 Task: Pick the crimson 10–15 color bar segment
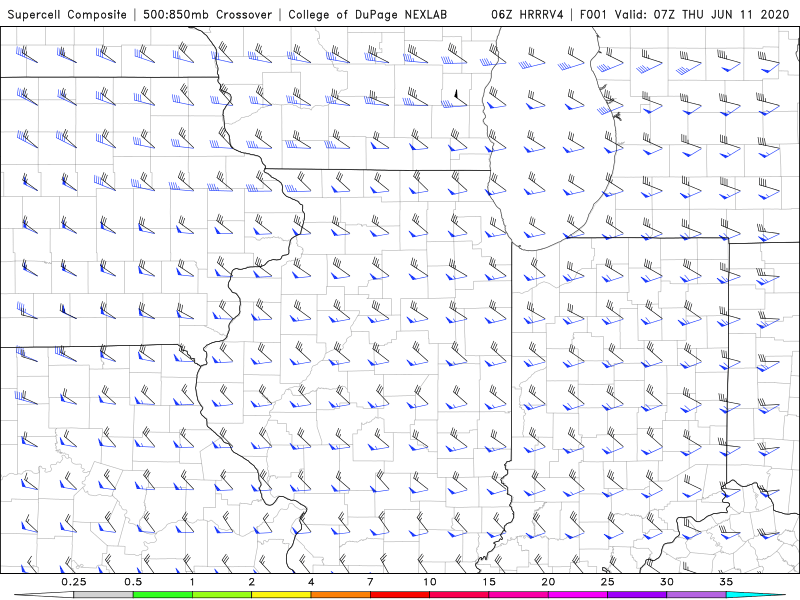tap(459, 595)
